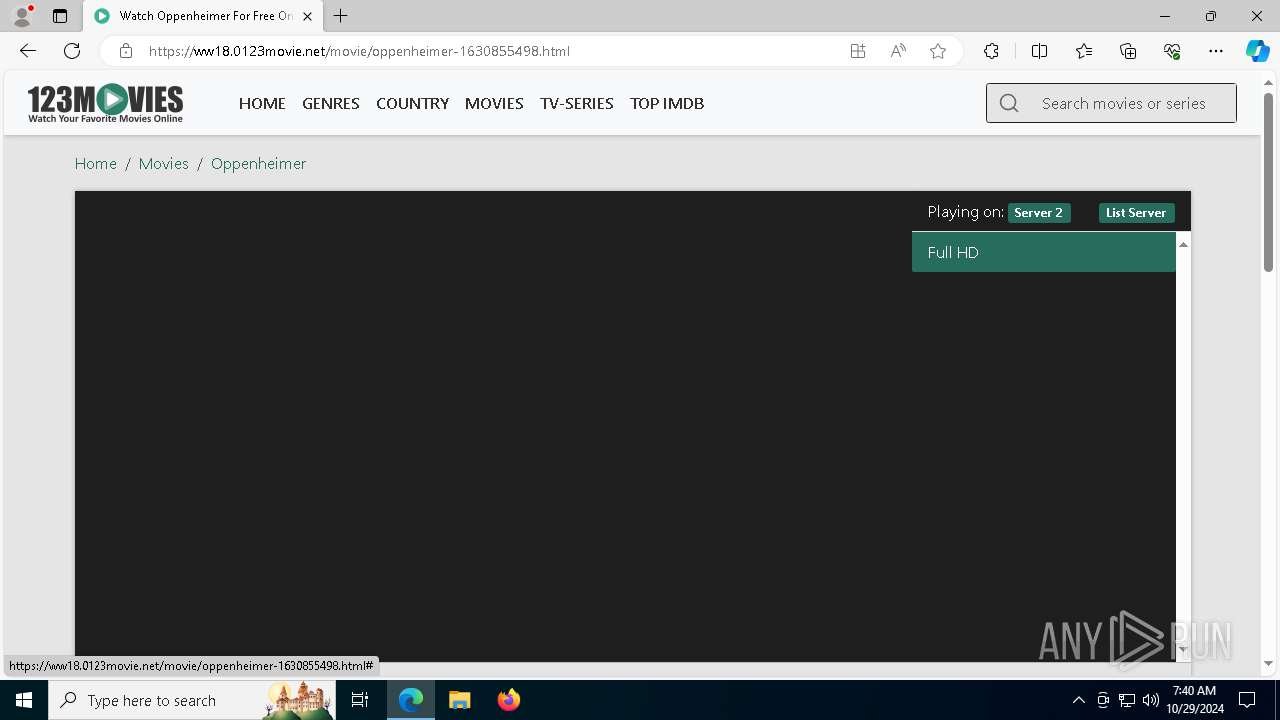Open the HOME menu item
Screen dimensions: 1280x720
point(262,103)
